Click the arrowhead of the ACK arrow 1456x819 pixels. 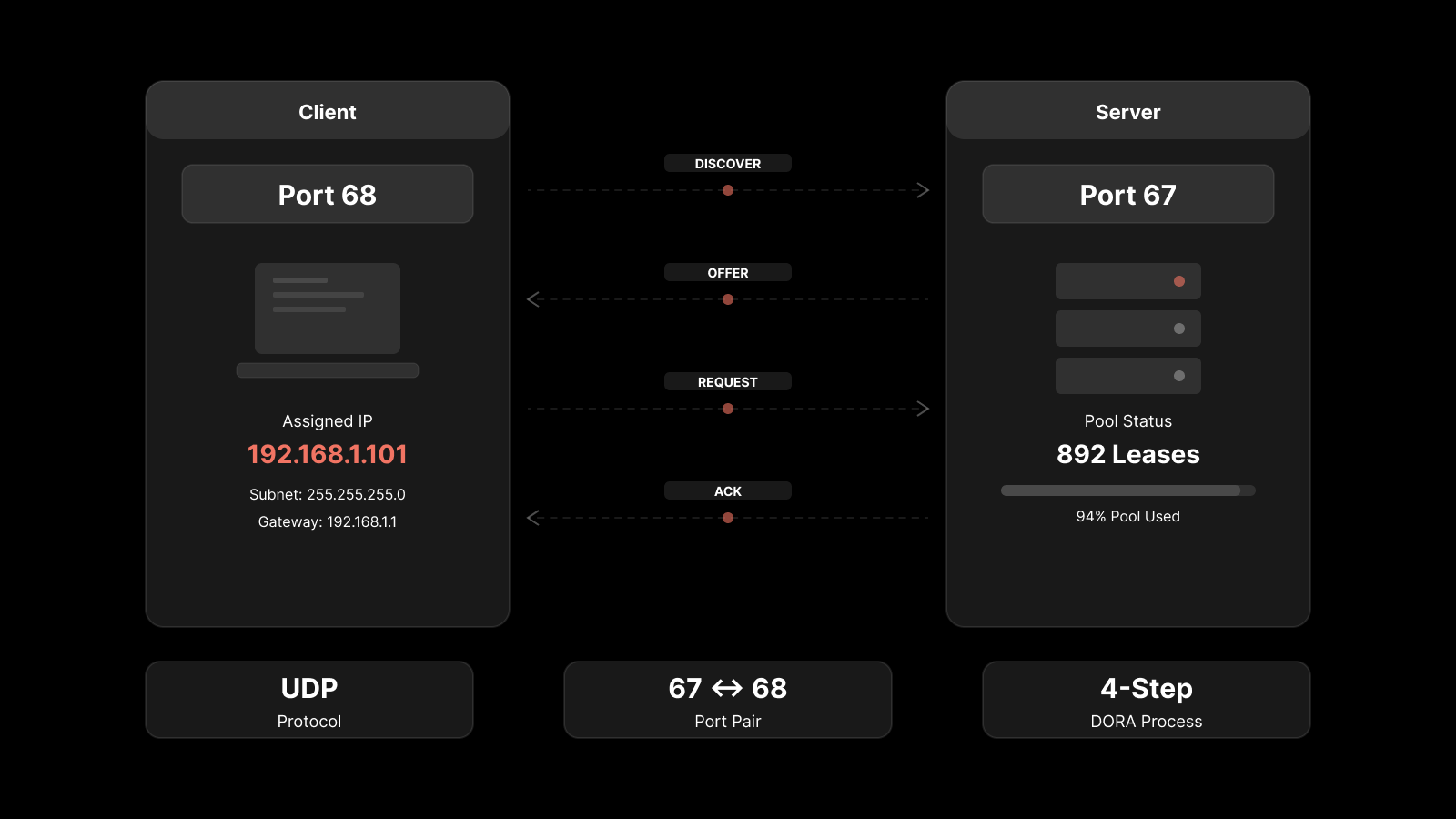533,518
